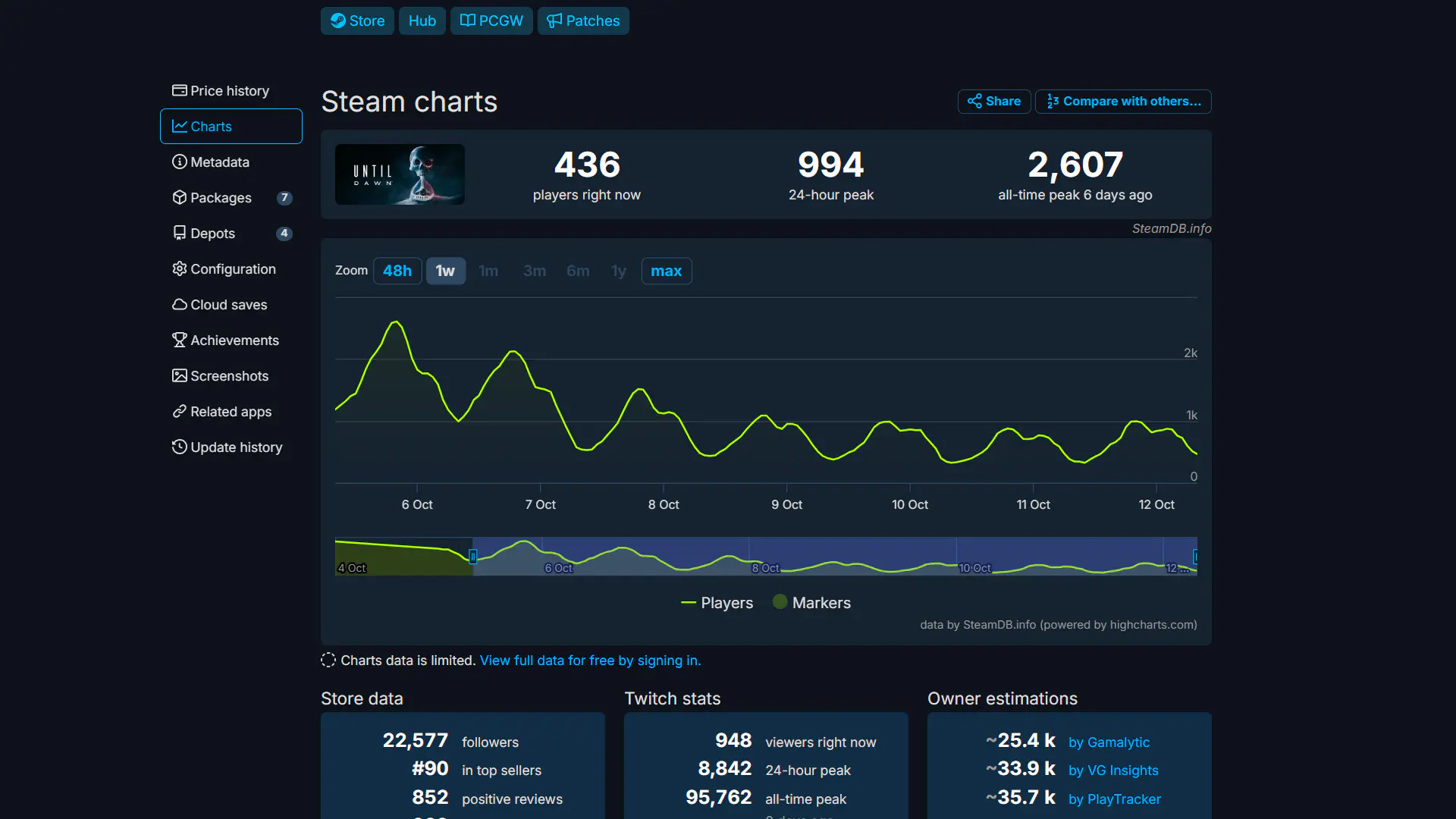Set chart zoom to 6m

578,271
